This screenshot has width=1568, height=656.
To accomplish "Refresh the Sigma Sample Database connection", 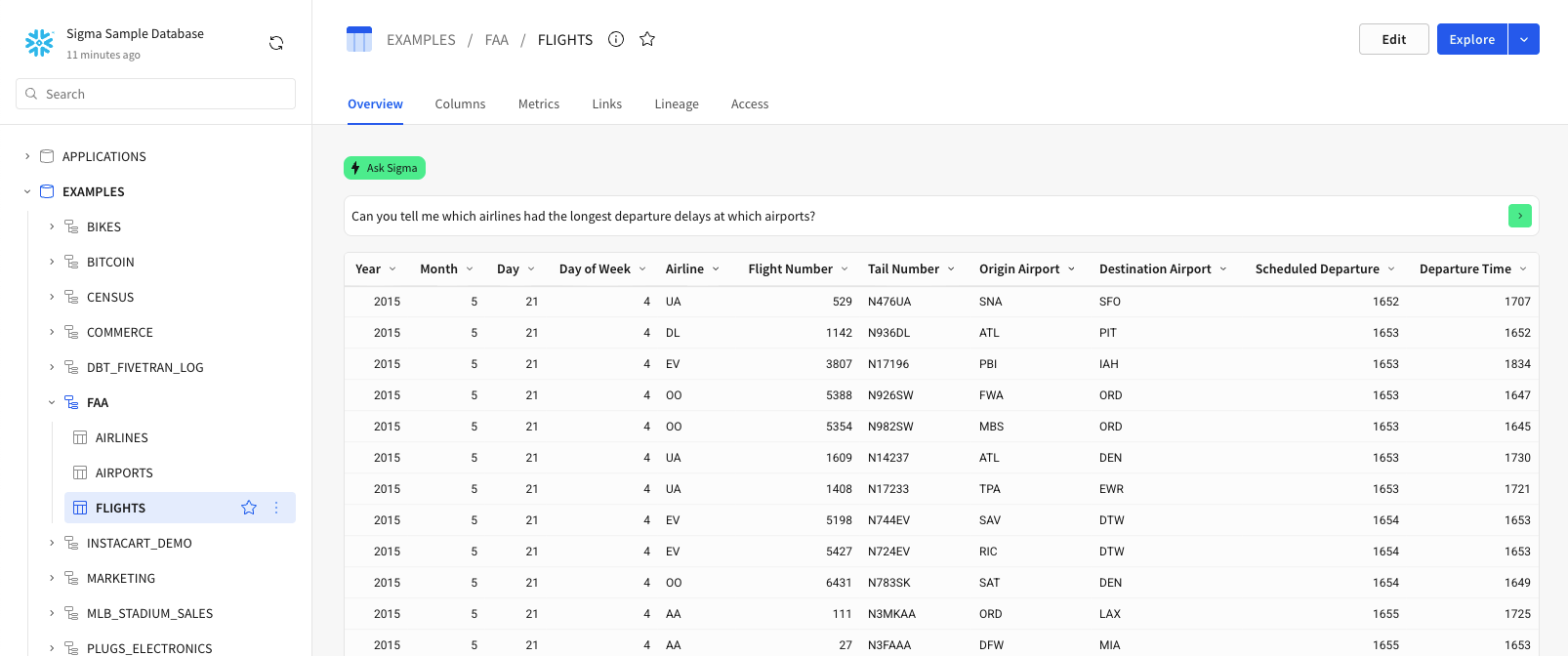I will pos(276,43).
